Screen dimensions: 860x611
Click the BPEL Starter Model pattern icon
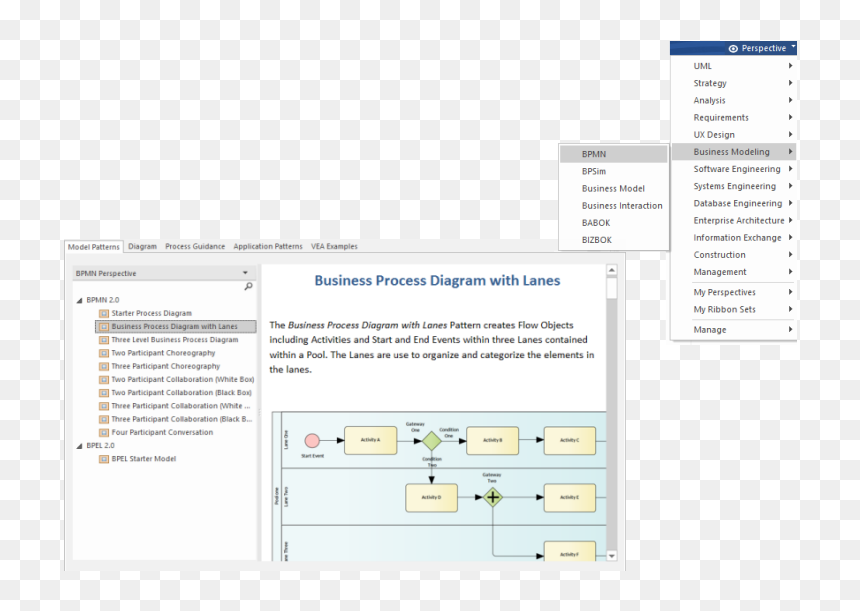pos(104,459)
